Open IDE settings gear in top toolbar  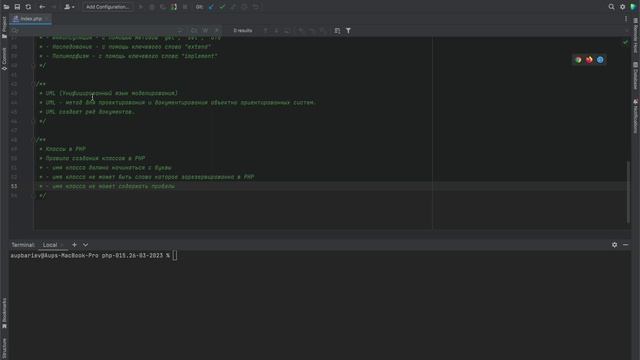622,7
